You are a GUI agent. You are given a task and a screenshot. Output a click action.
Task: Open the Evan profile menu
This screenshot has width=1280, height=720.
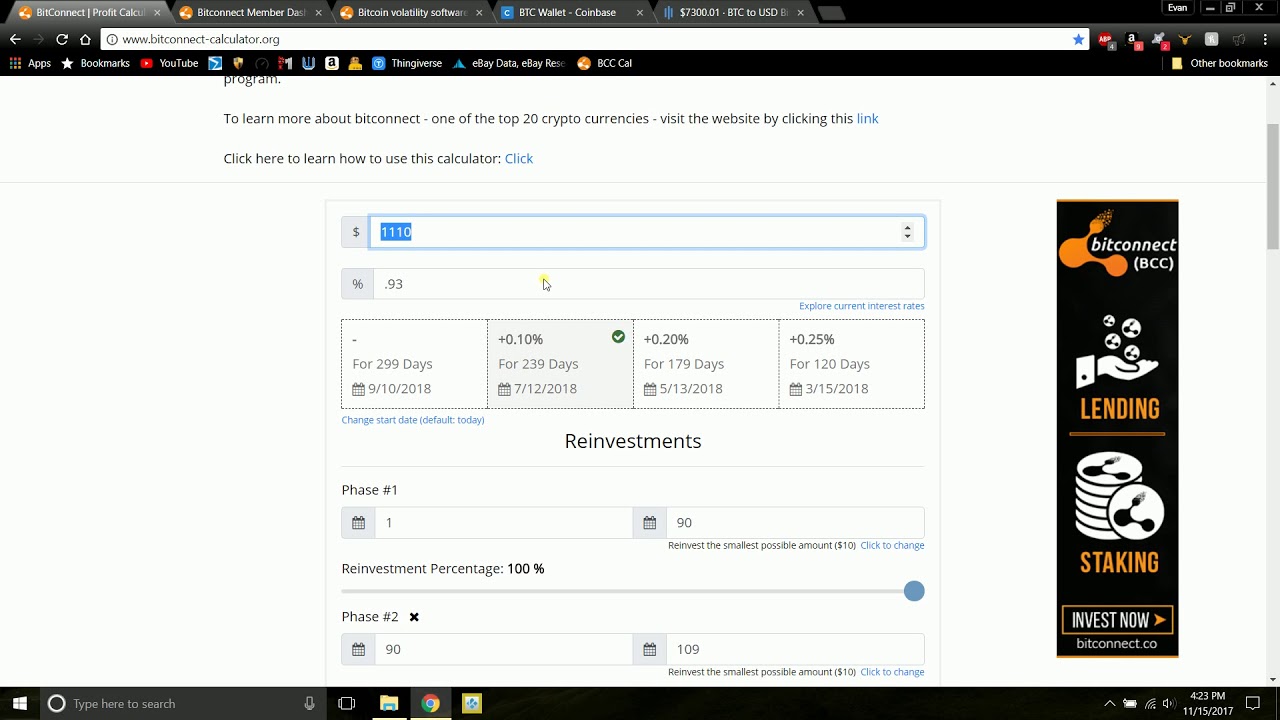(x=1178, y=8)
